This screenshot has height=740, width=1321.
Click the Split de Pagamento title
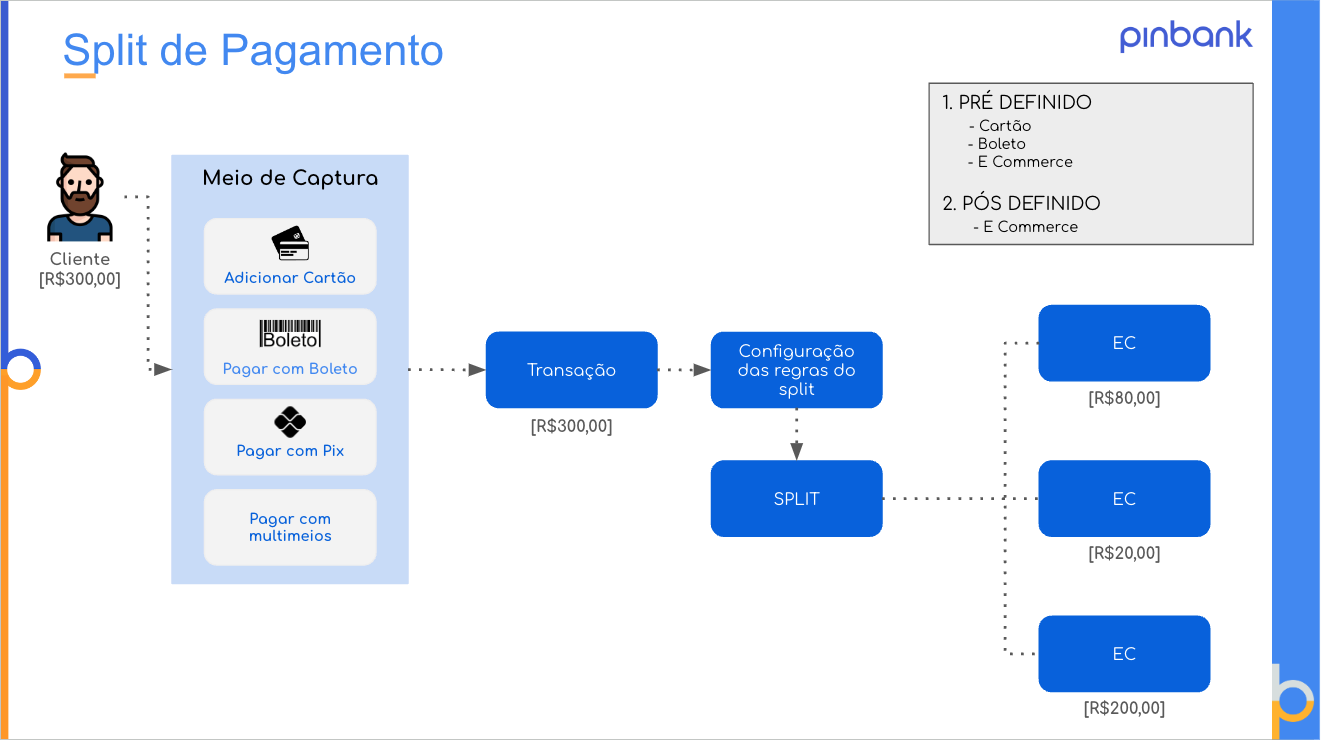point(253,50)
